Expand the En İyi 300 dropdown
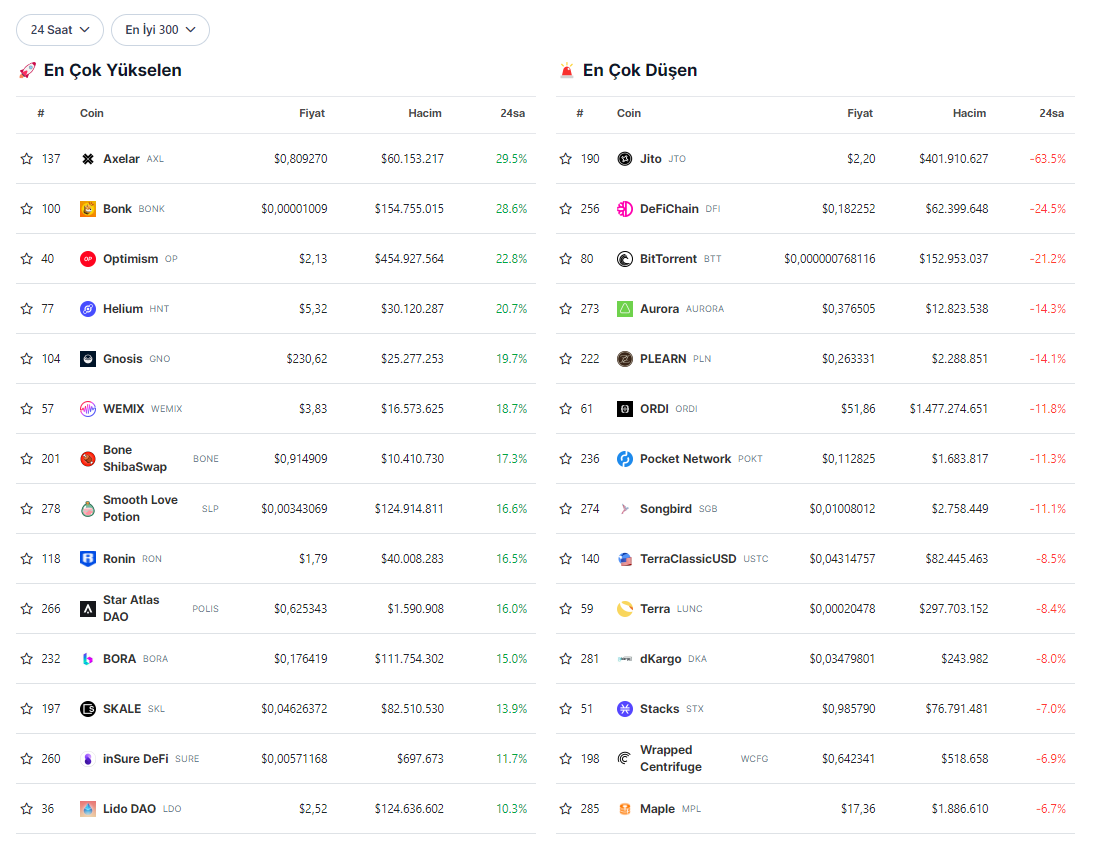The height and width of the screenshot is (842, 1111). click(x=160, y=30)
